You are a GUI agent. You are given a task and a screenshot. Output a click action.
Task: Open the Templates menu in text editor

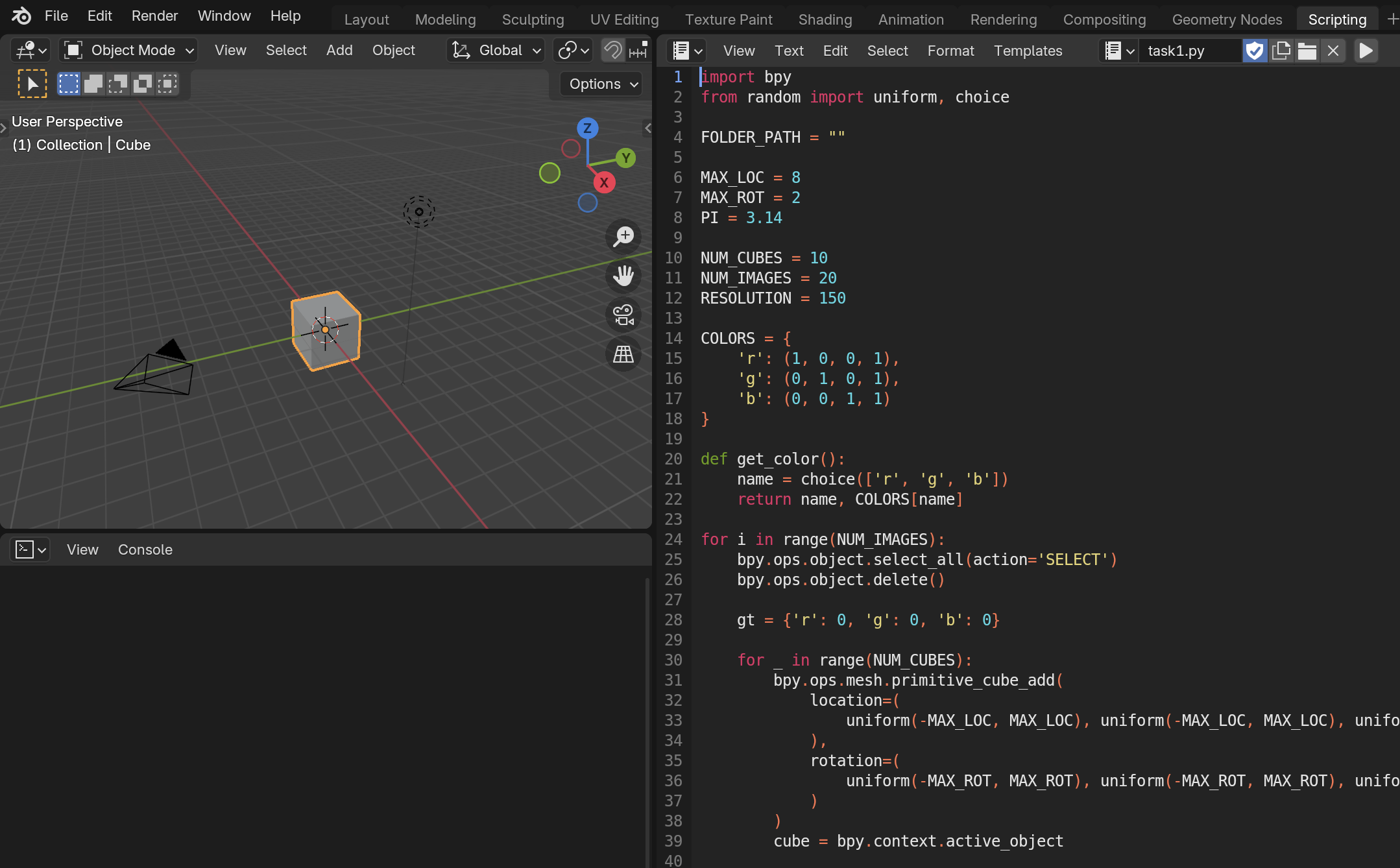[1028, 51]
